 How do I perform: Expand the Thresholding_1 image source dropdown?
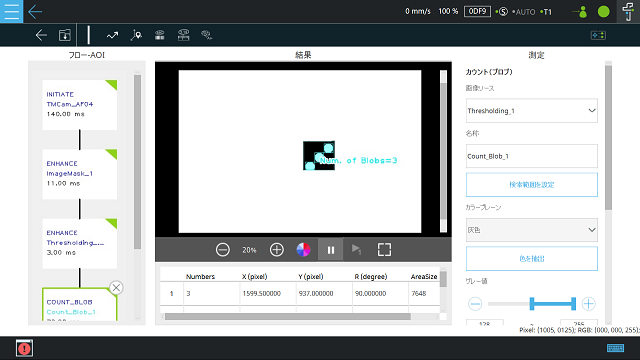pyautogui.click(x=532, y=111)
